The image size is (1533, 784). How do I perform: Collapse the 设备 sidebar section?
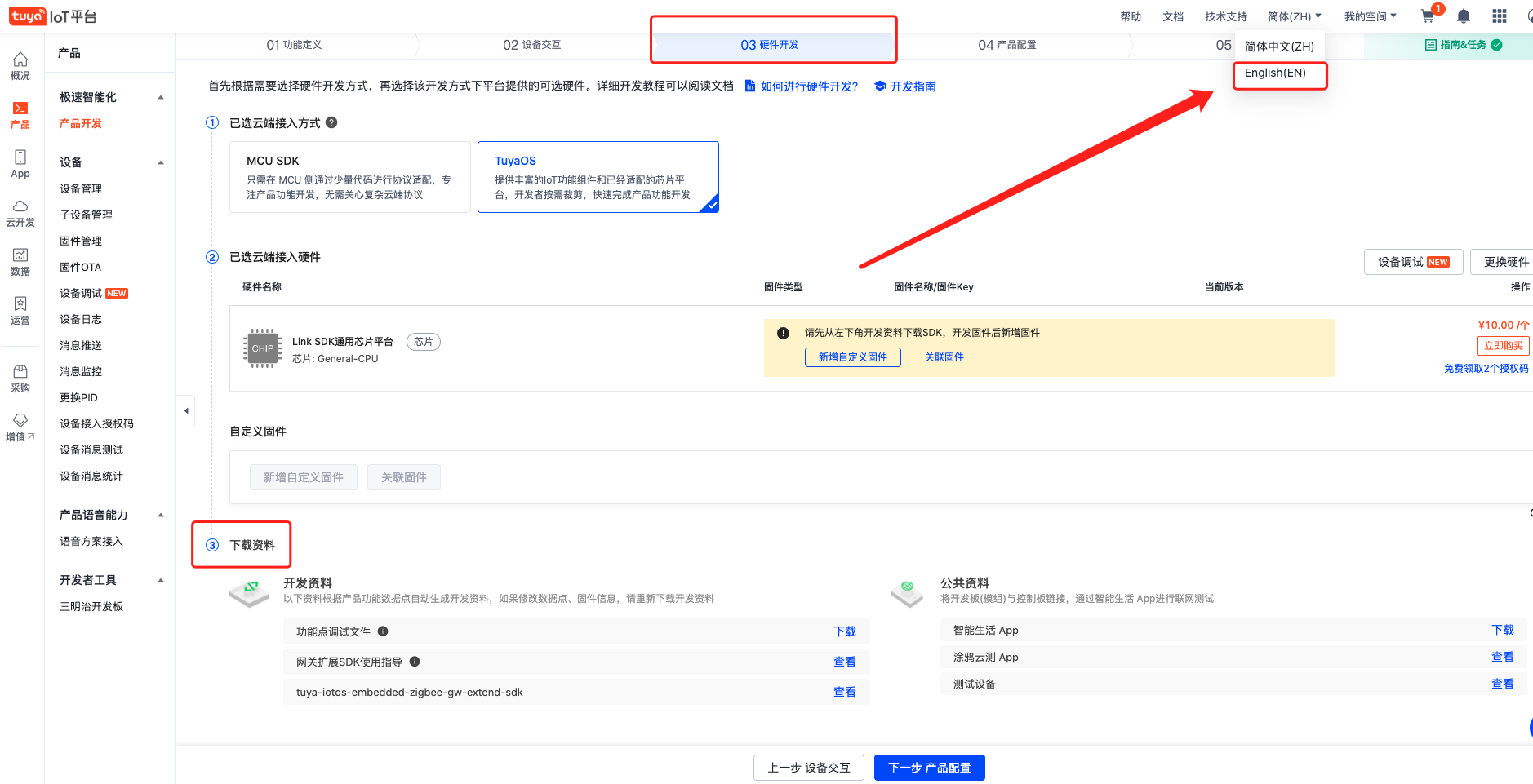click(x=161, y=162)
